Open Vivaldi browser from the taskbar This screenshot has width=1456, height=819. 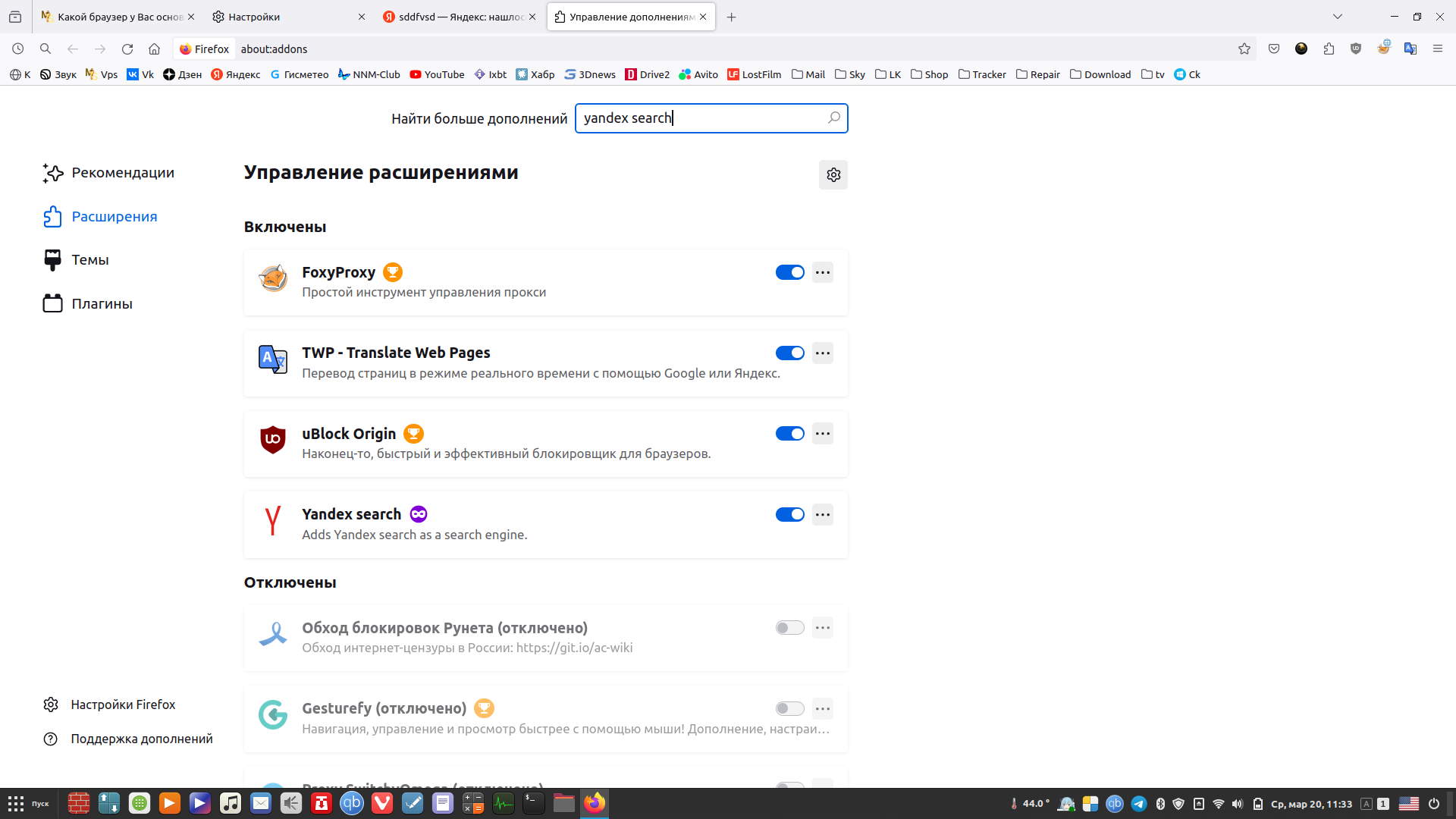pos(382,803)
